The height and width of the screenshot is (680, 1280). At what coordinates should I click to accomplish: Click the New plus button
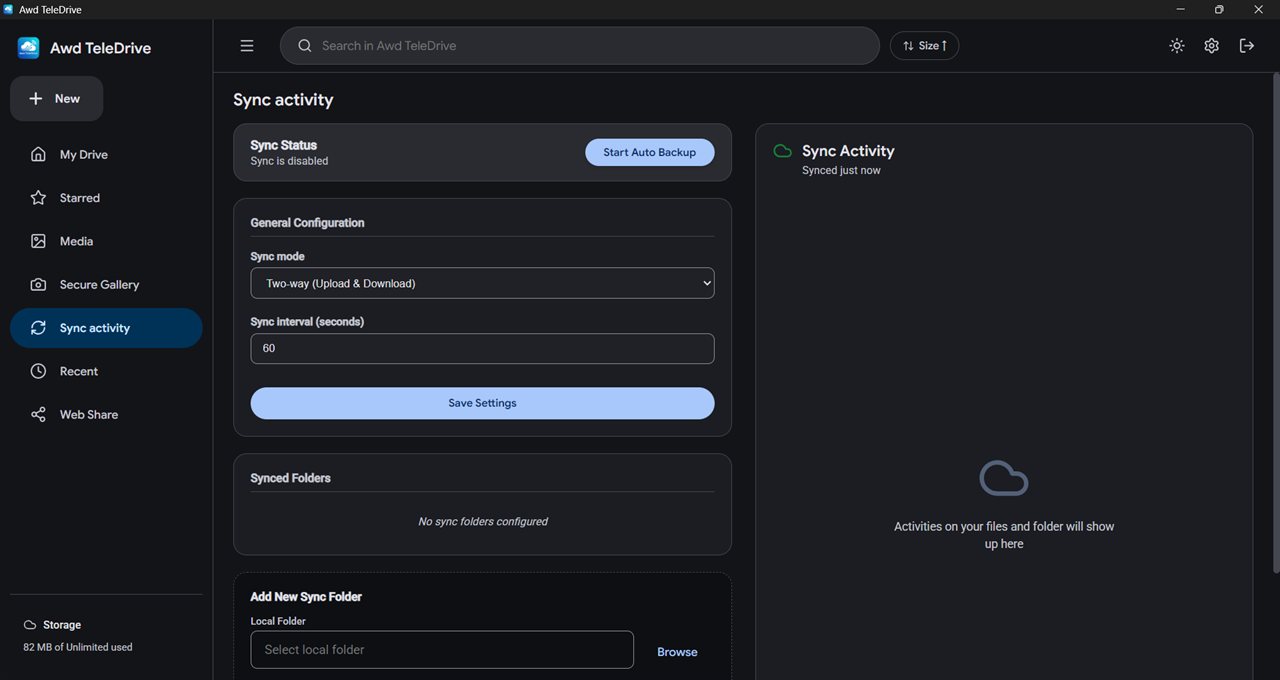[56, 99]
